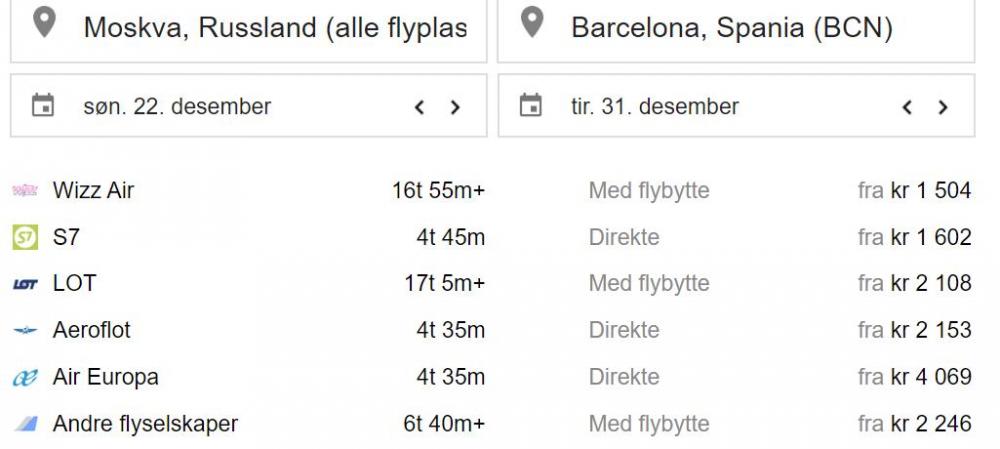Click the S7 airline logo
This screenshot has height=449, width=1000.
(25, 237)
